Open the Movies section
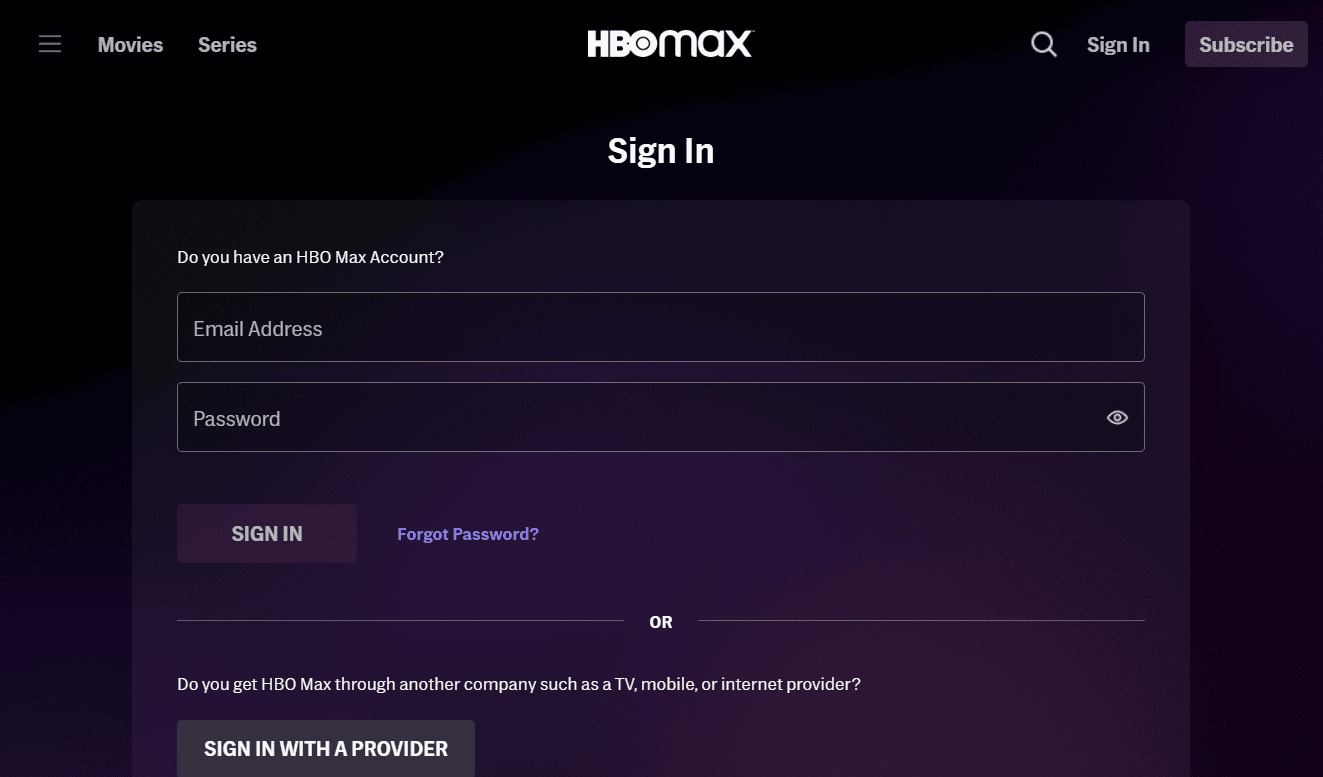The image size is (1323, 777). [130, 45]
